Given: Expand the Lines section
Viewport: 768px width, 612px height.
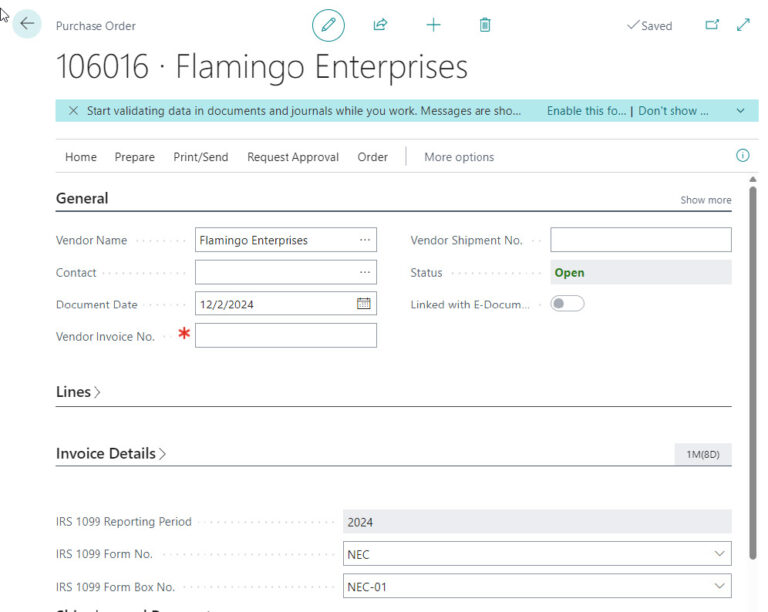Looking at the screenshot, I should pos(78,392).
